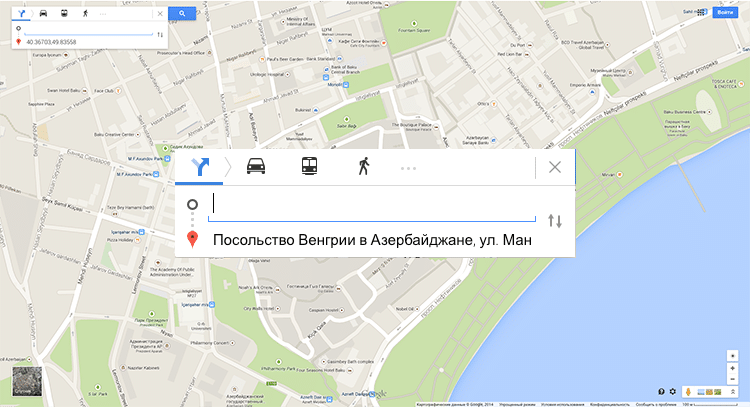The width and height of the screenshot is (750, 407).
Task: Open the Google apps grid icon
Action: click(x=702, y=12)
